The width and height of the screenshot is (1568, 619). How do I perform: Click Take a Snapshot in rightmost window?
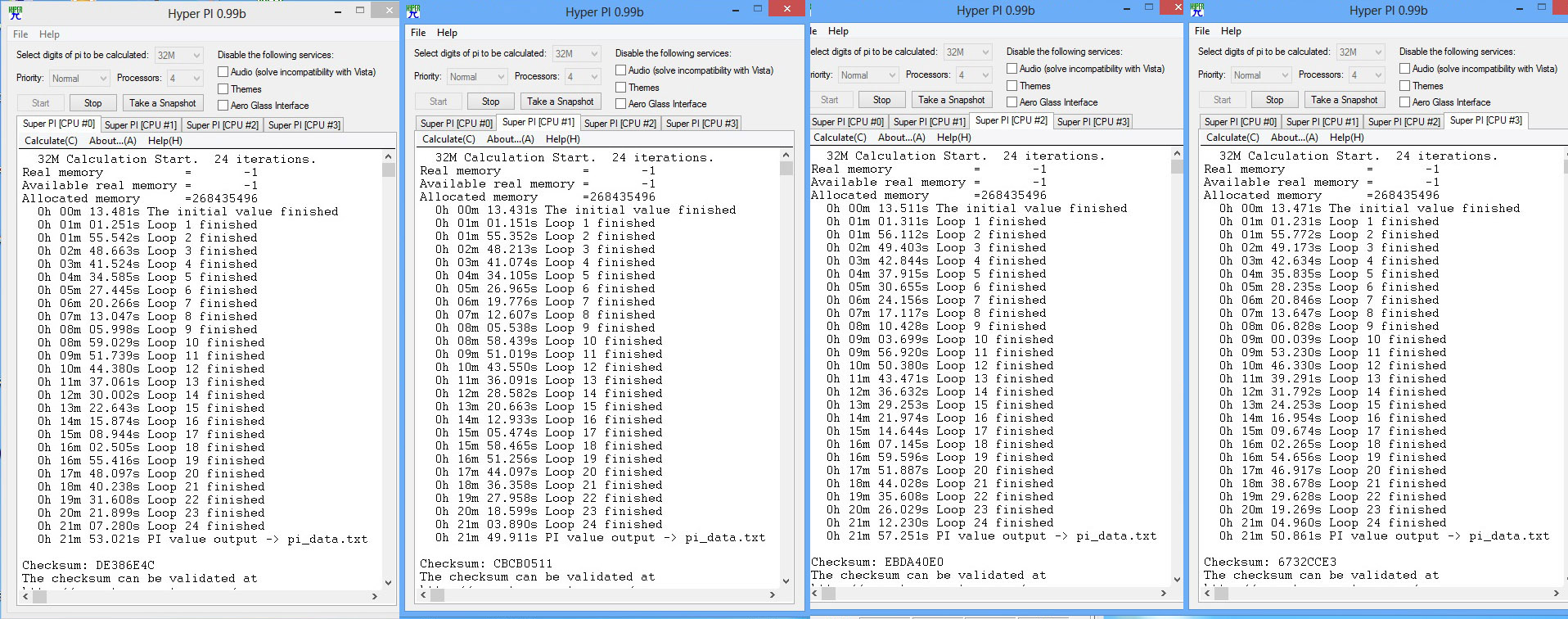click(x=1344, y=100)
